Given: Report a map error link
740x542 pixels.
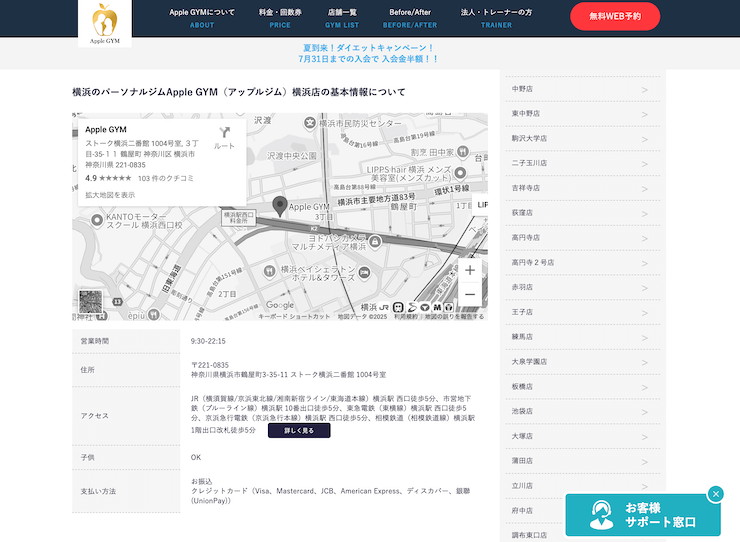Looking at the screenshot, I should [x=454, y=316].
